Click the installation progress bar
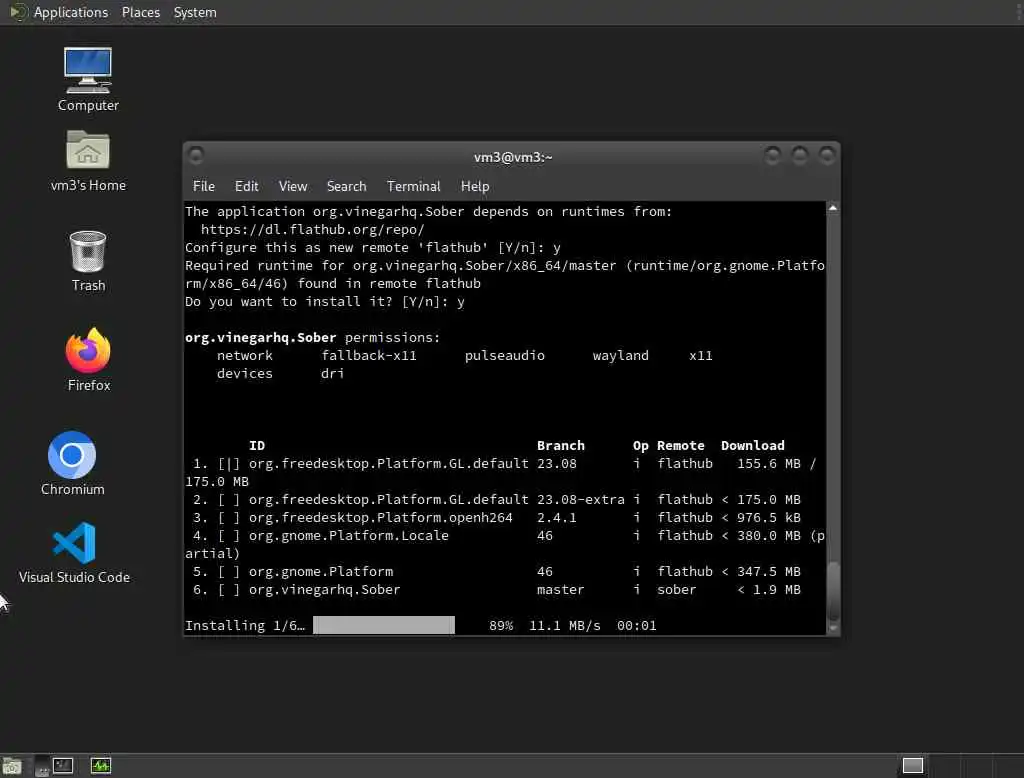Screen dimensions: 1024x778 click(x=384, y=625)
